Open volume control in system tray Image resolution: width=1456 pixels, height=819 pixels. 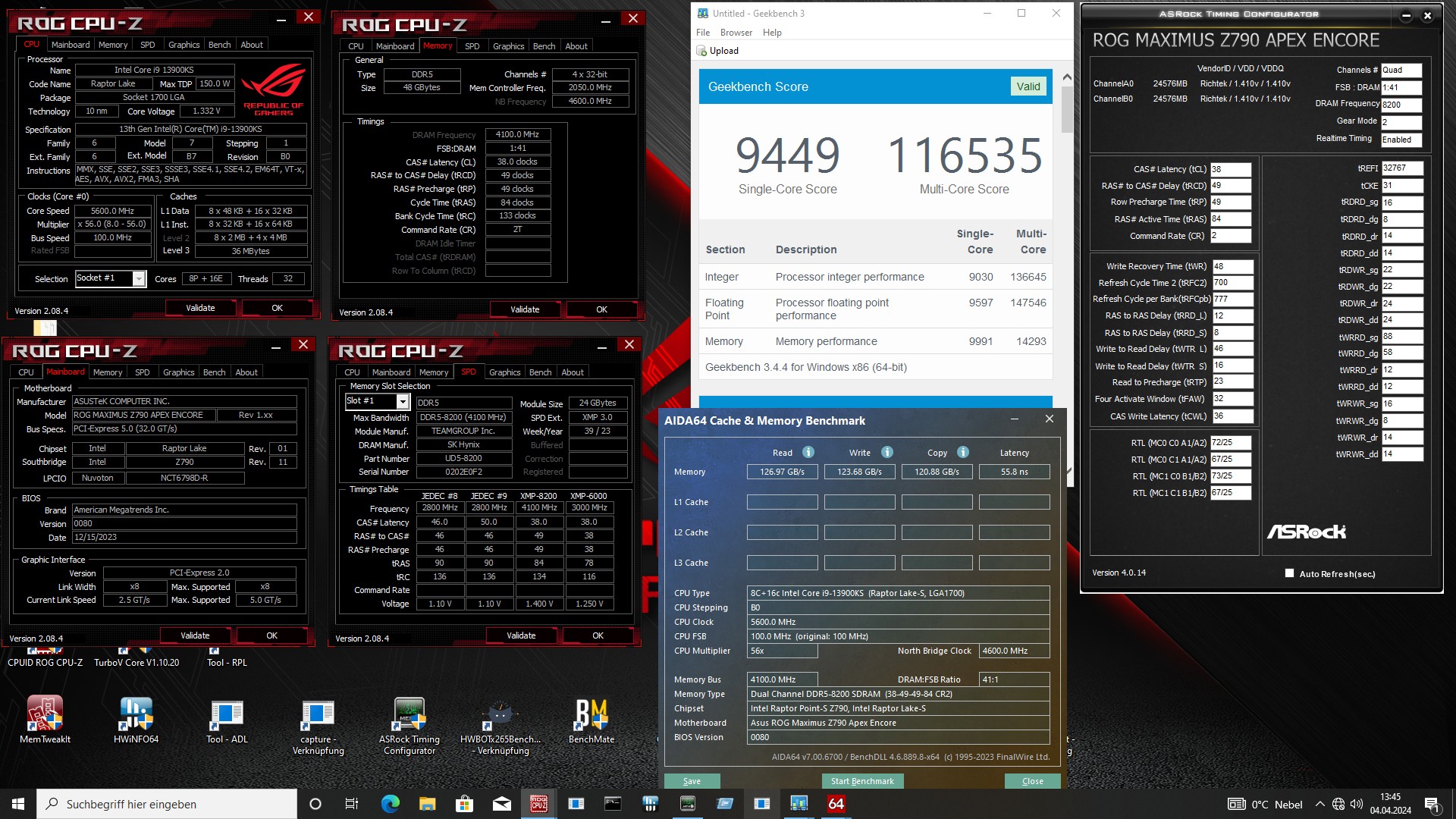point(1357,804)
